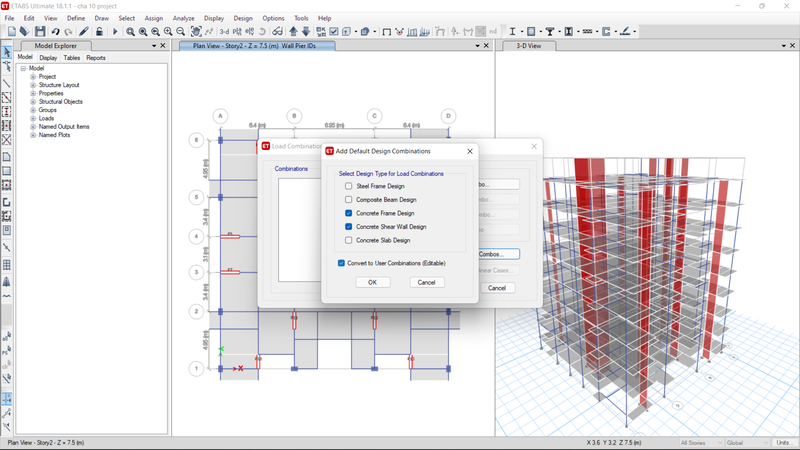Select the 3-D View tab
The image size is (800, 450).
click(529, 46)
